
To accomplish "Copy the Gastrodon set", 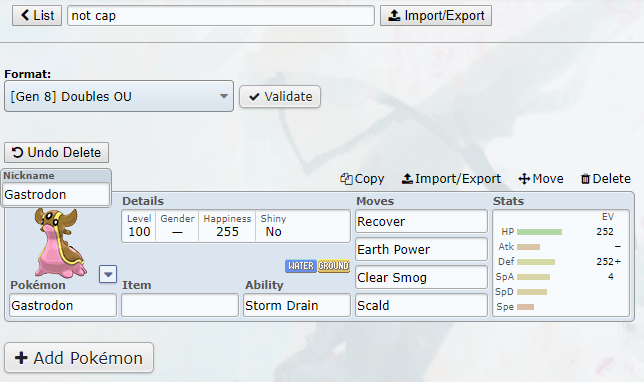I will pos(362,179).
